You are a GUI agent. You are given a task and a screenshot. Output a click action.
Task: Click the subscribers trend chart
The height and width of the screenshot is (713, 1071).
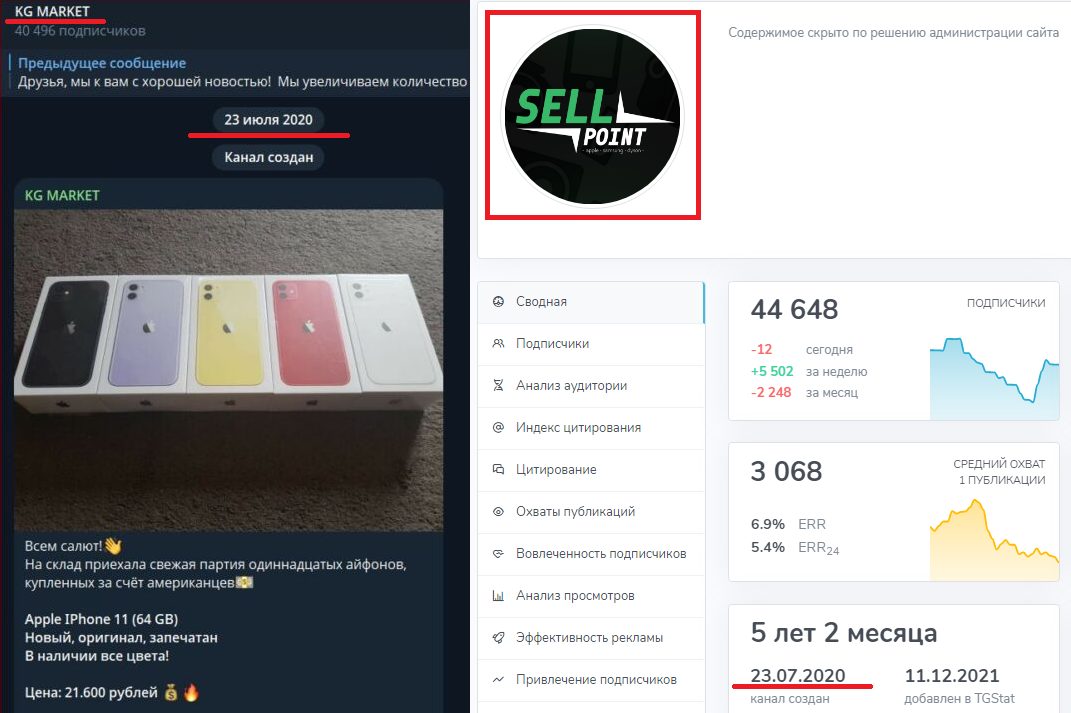[994, 378]
